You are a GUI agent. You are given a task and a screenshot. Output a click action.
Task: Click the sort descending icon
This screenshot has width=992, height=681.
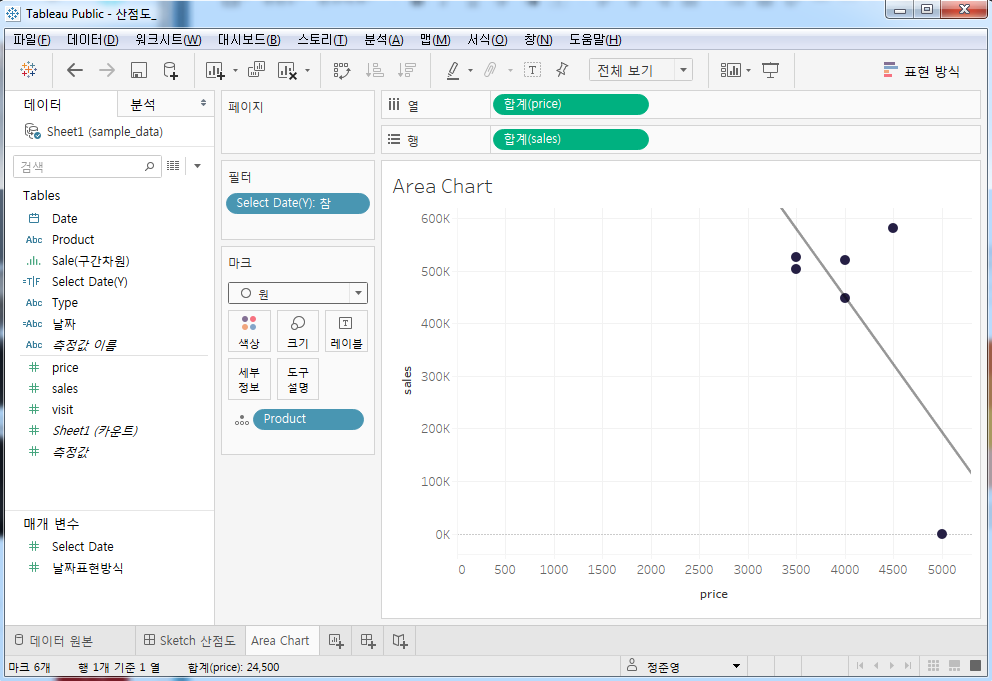point(407,70)
